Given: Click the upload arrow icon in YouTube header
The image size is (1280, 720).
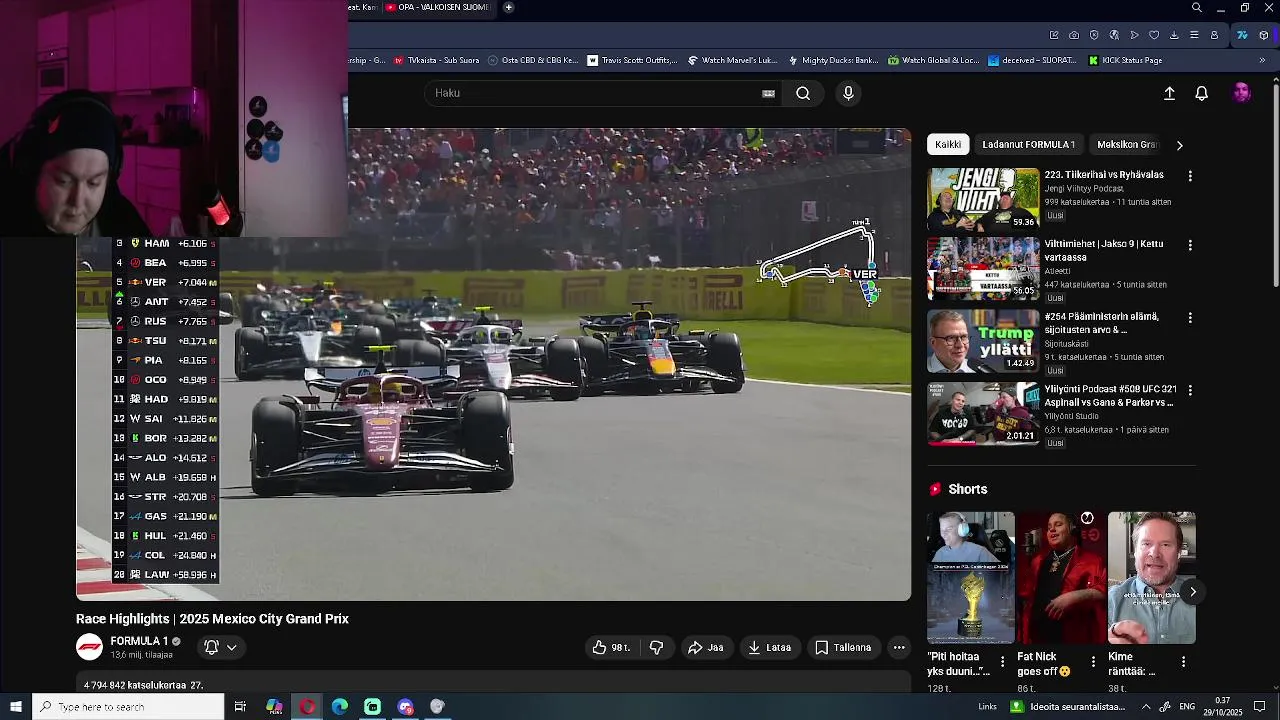Looking at the screenshot, I should click(1169, 93).
